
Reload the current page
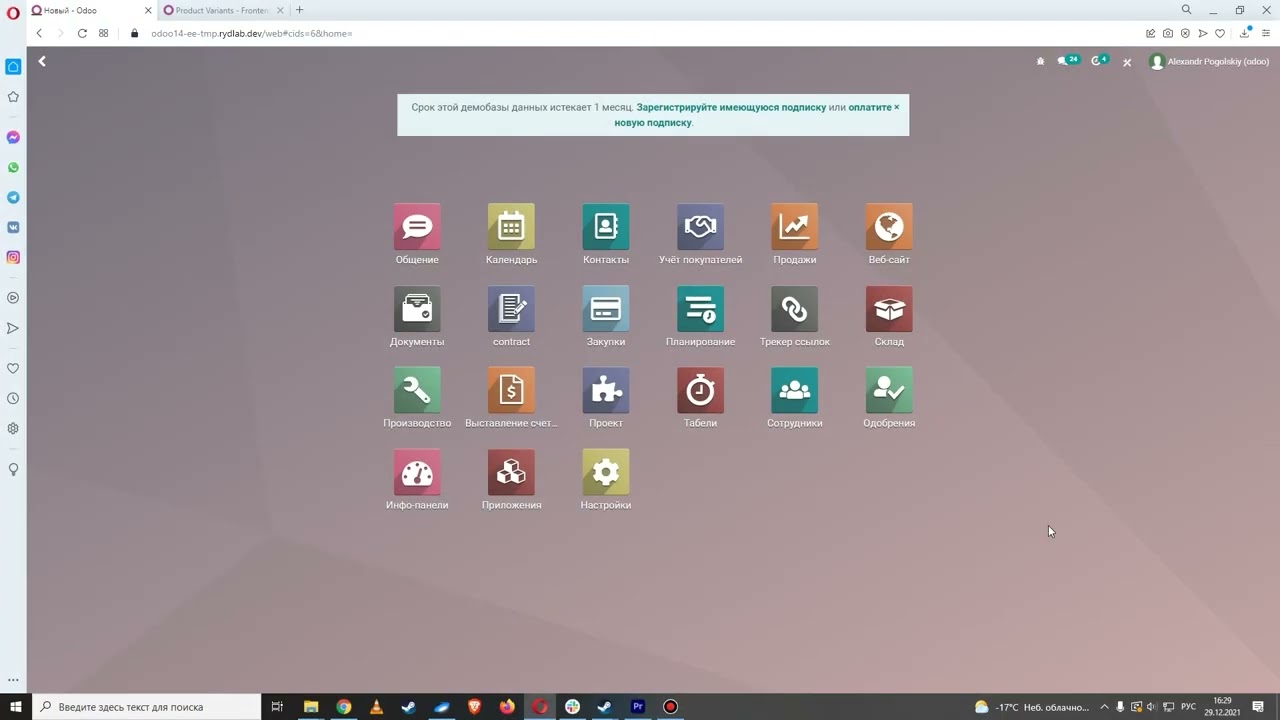click(x=82, y=33)
